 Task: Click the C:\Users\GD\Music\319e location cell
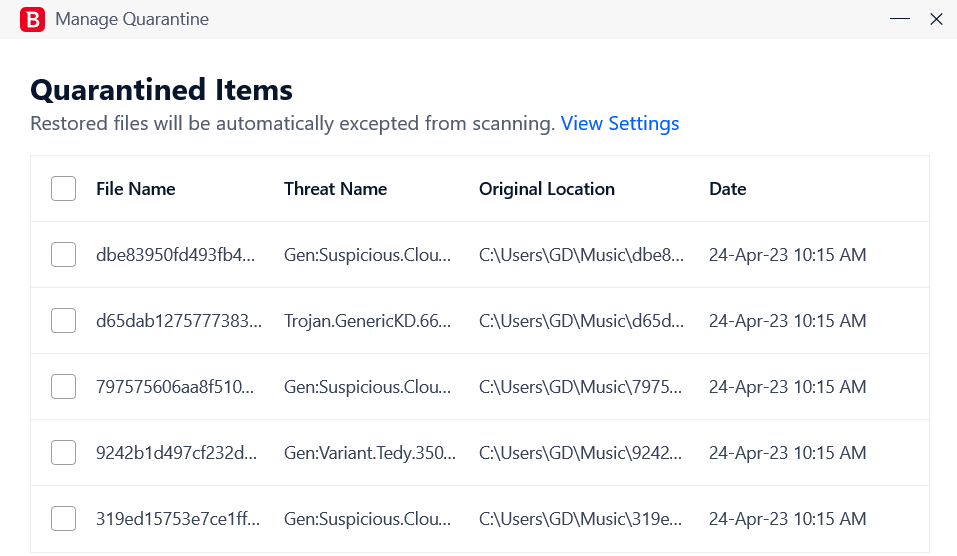click(580, 518)
